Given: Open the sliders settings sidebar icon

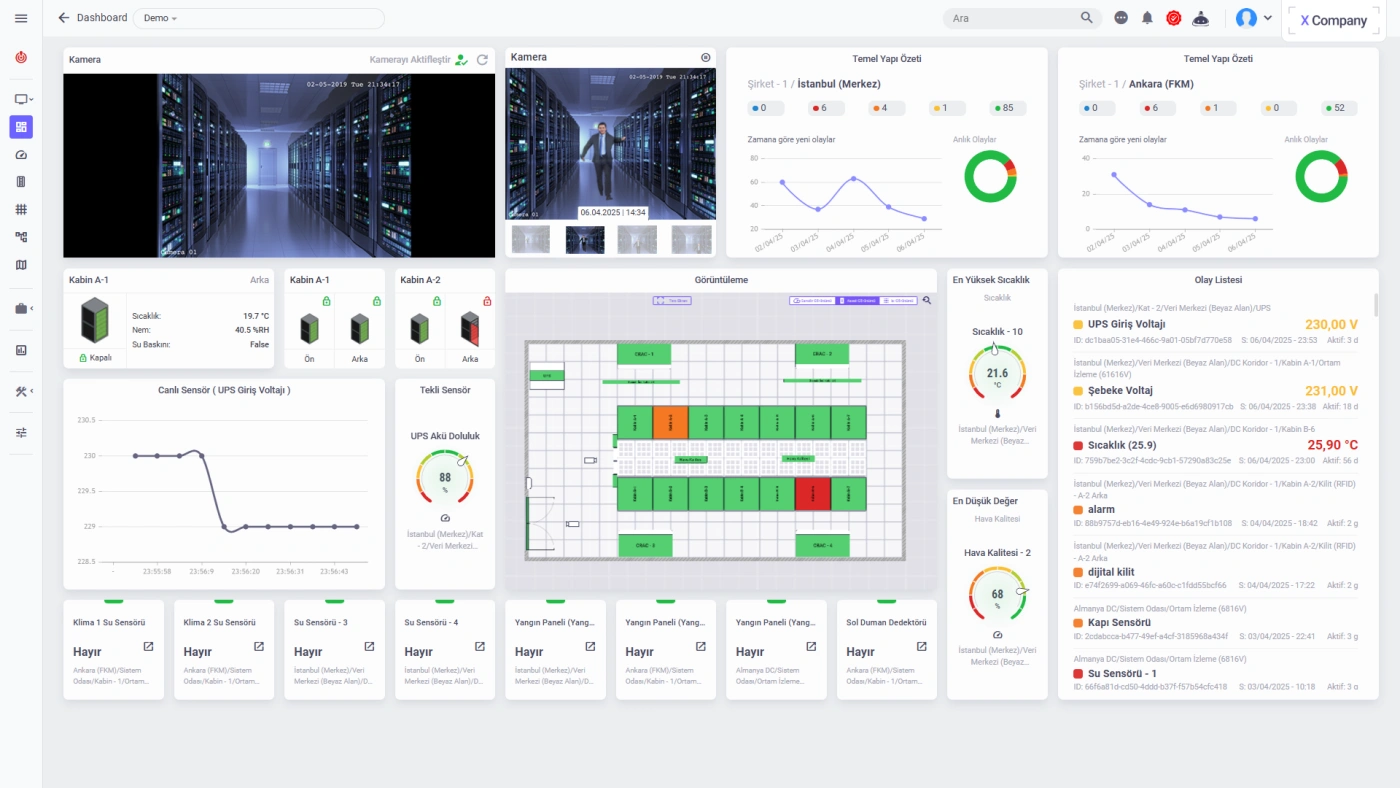Looking at the screenshot, I should (x=21, y=433).
